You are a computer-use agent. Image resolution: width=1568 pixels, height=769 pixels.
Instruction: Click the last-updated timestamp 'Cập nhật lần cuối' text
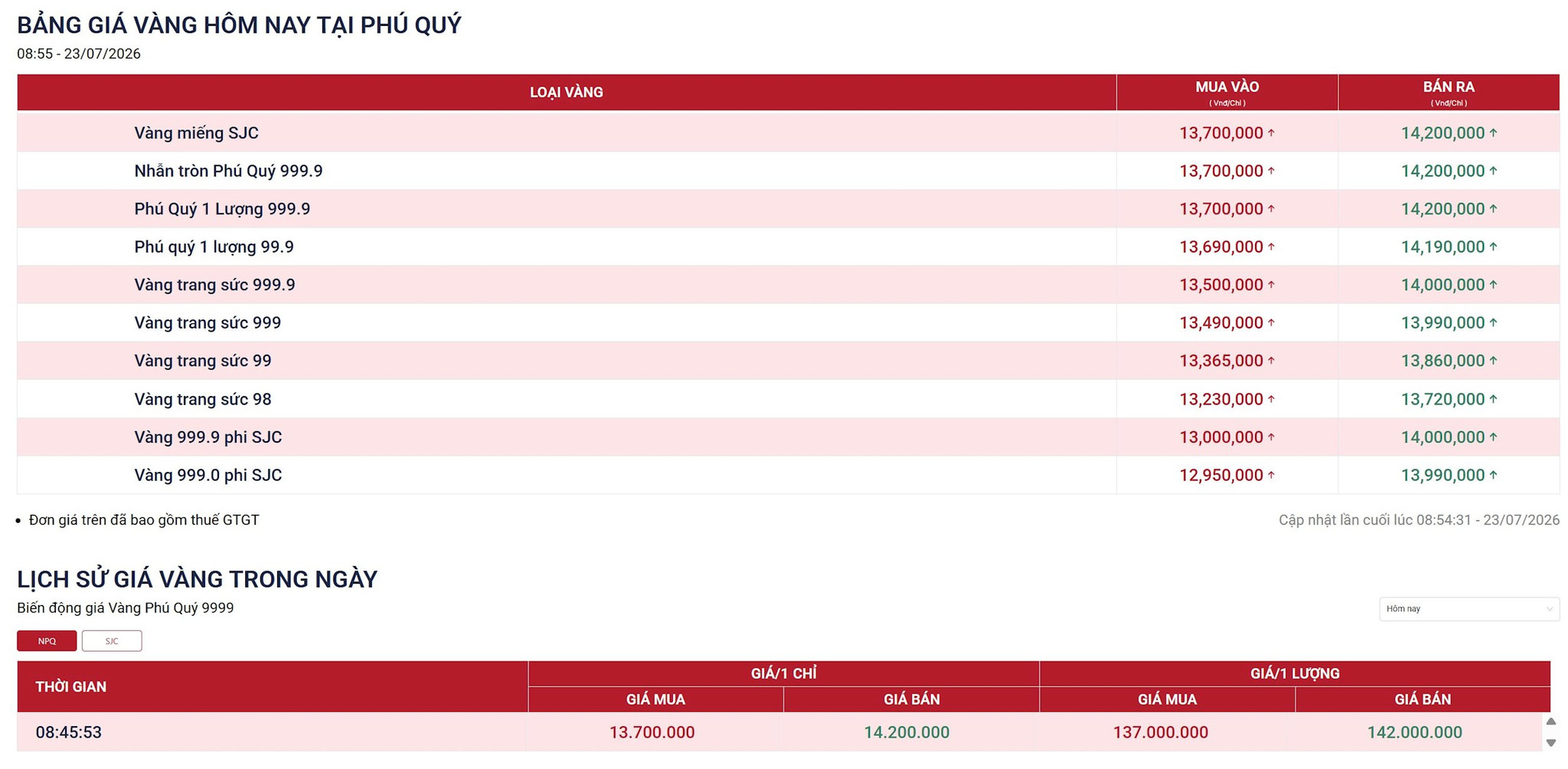pos(1419,520)
